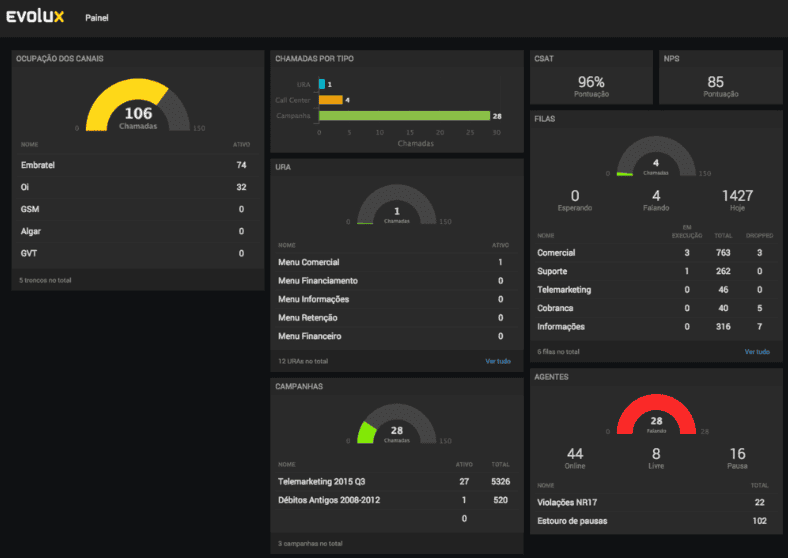Select the Embratel trunk row
Viewport: 788px width, 558px height.
click(x=137, y=165)
